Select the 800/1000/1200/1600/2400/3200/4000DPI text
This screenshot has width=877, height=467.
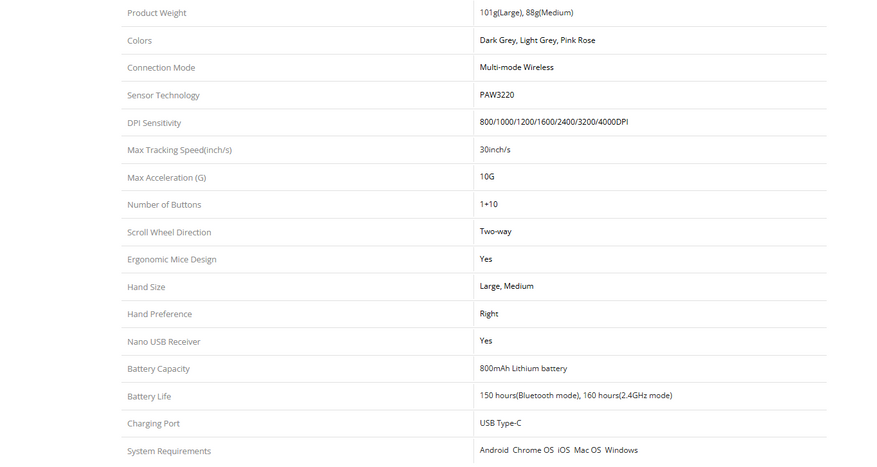553,122
